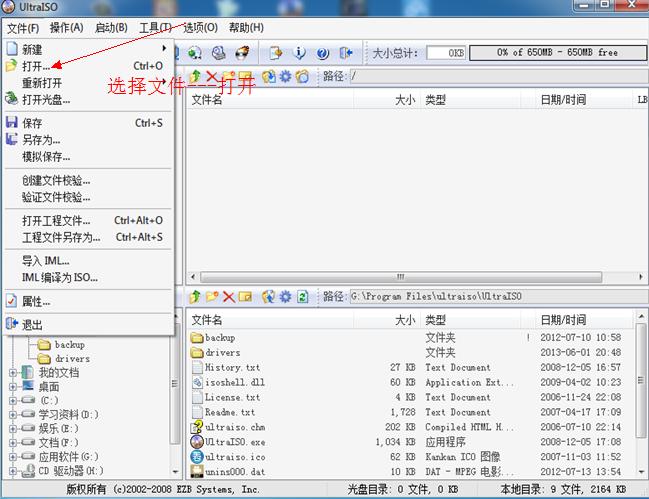Click the 大小总计 0KB field
This screenshot has width=649, height=499.
click(x=446, y=53)
